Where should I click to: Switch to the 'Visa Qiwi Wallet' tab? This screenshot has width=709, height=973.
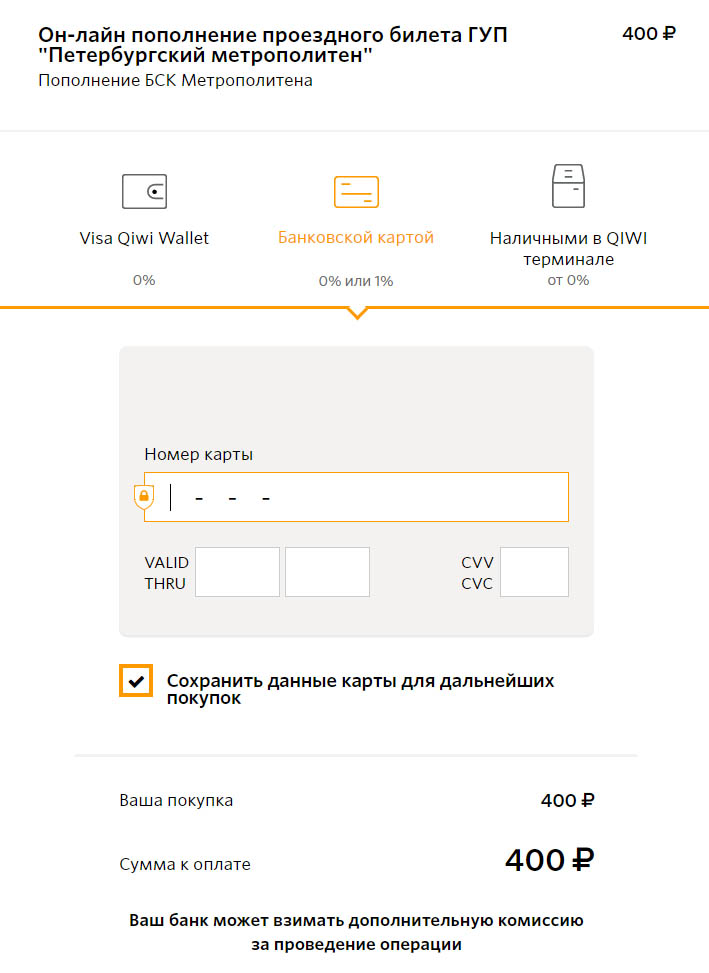click(x=144, y=238)
